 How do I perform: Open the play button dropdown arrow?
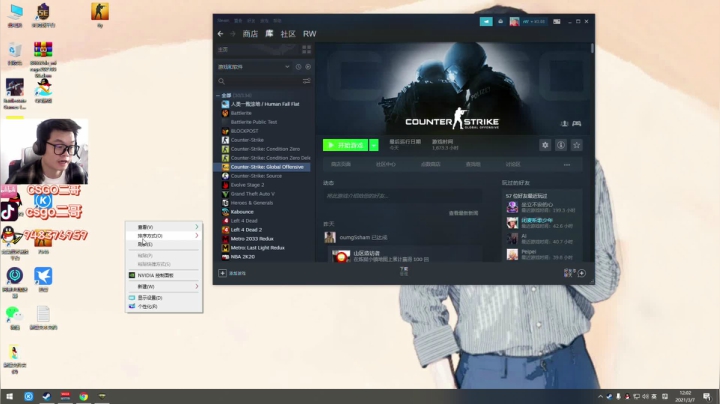tap(374, 145)
